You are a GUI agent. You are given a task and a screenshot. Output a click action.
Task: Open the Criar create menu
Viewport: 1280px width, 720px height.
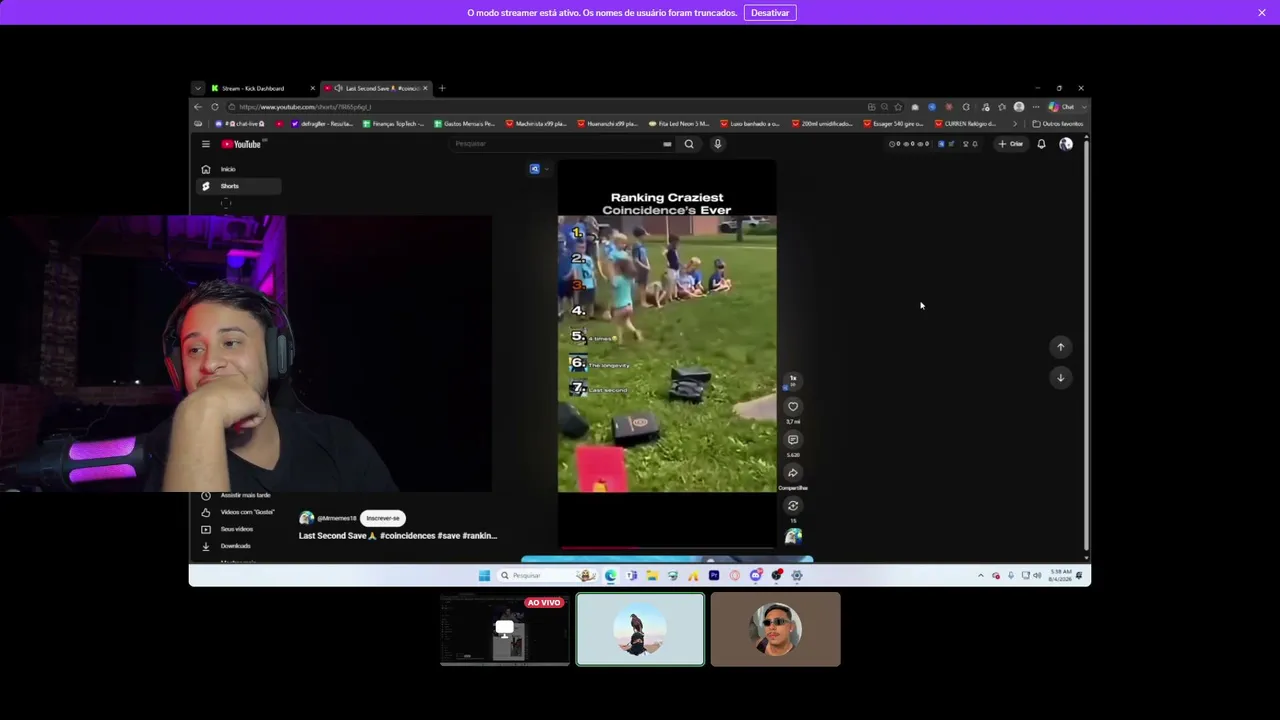[x=1011, y=144]
